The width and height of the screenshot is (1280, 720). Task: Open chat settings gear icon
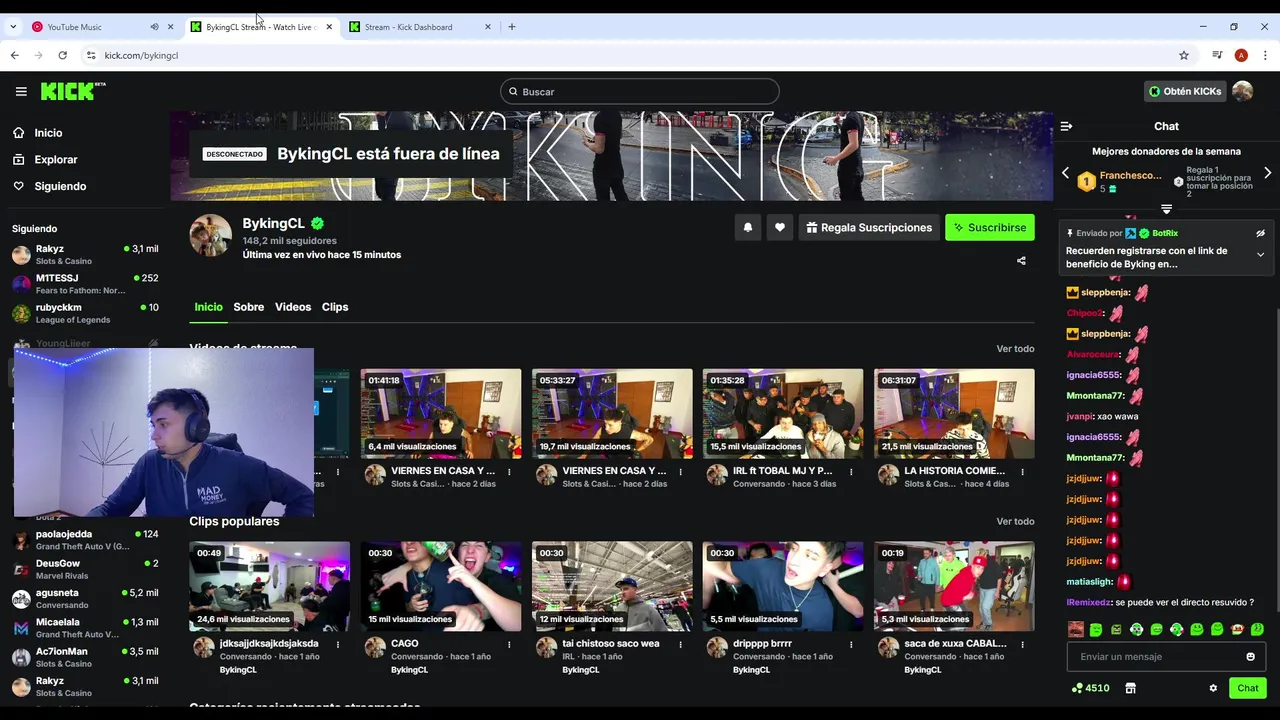(1213, 688)
